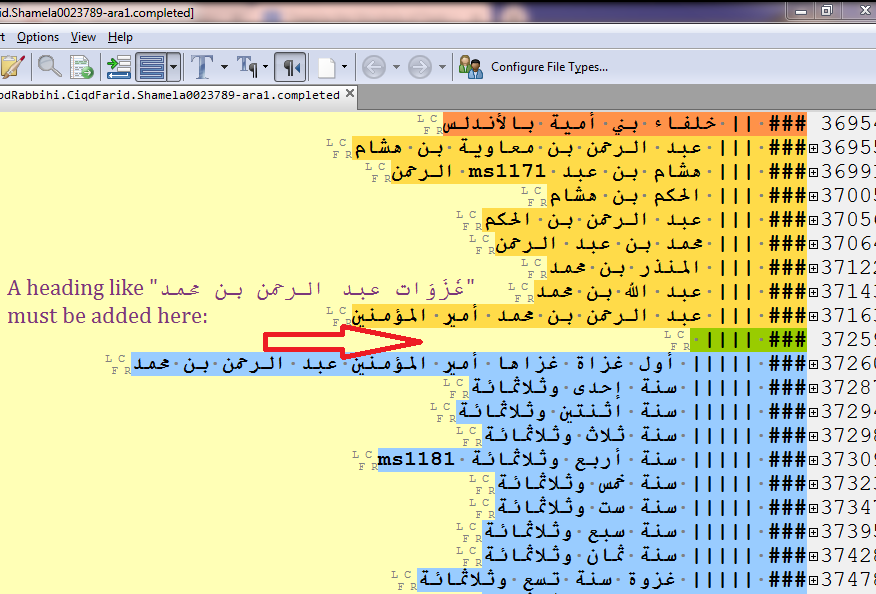Click the forward navigation arrow icon
The height and width of the screenshot is (594, 876).
[x=420, y=67]
